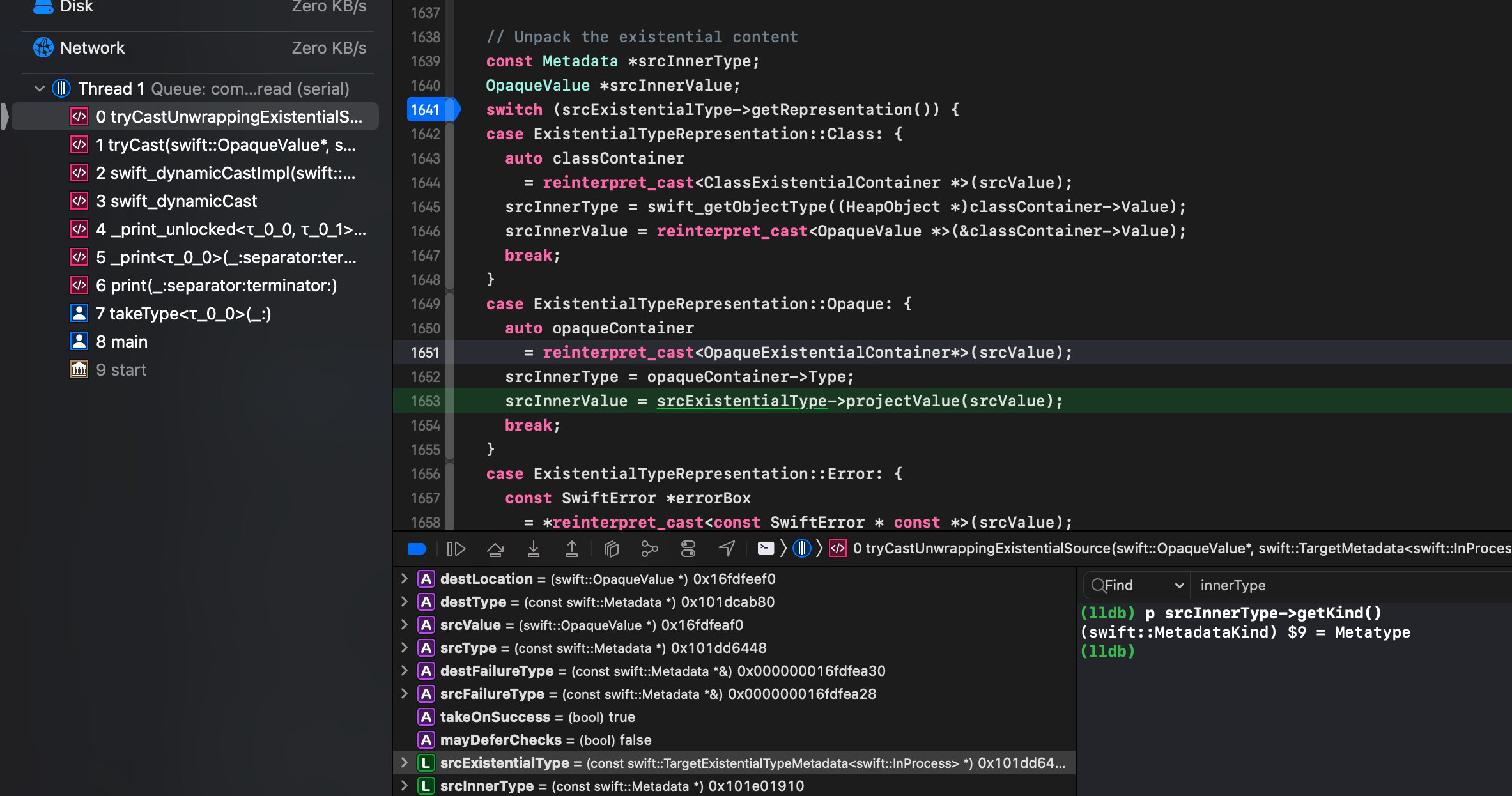Viewport: 1512px width, 796px height.
Task: Expand the srcInnerType variable
Action: tap(404, 786)
